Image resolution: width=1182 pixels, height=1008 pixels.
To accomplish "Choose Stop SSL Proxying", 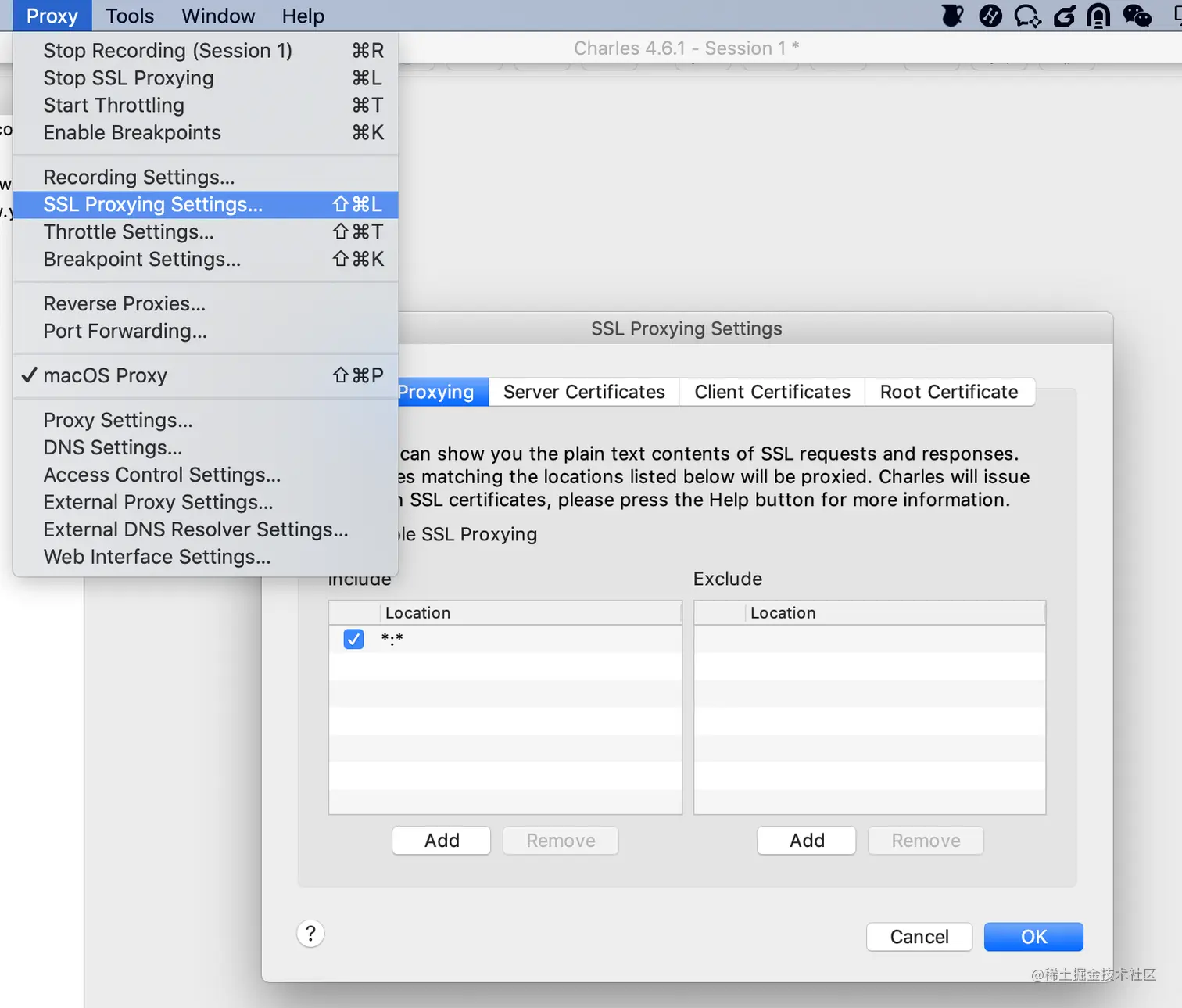I will pyautogui.click(x=206, y=78).
